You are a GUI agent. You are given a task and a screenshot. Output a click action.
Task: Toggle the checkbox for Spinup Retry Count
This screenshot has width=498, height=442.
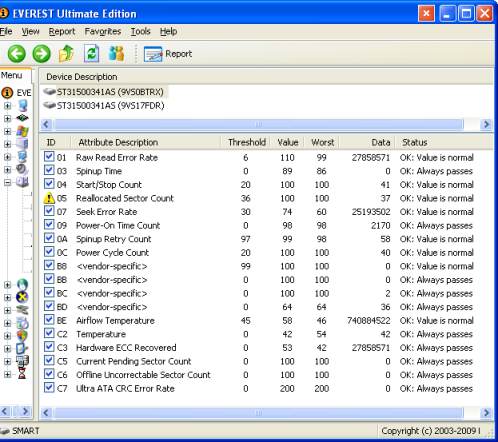49,238
